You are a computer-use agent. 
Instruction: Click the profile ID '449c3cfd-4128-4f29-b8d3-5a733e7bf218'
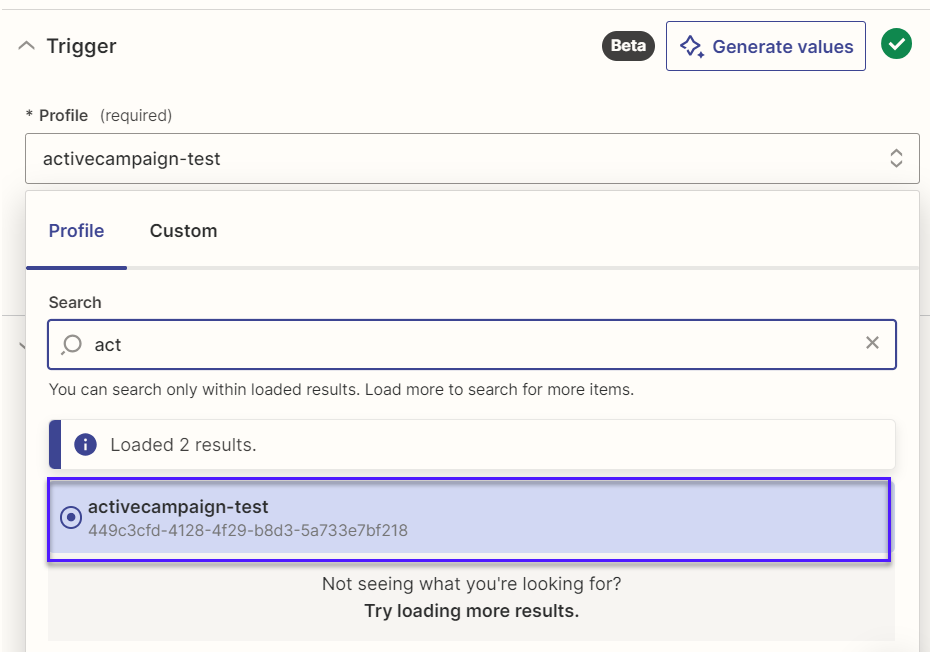coord(248,530)
